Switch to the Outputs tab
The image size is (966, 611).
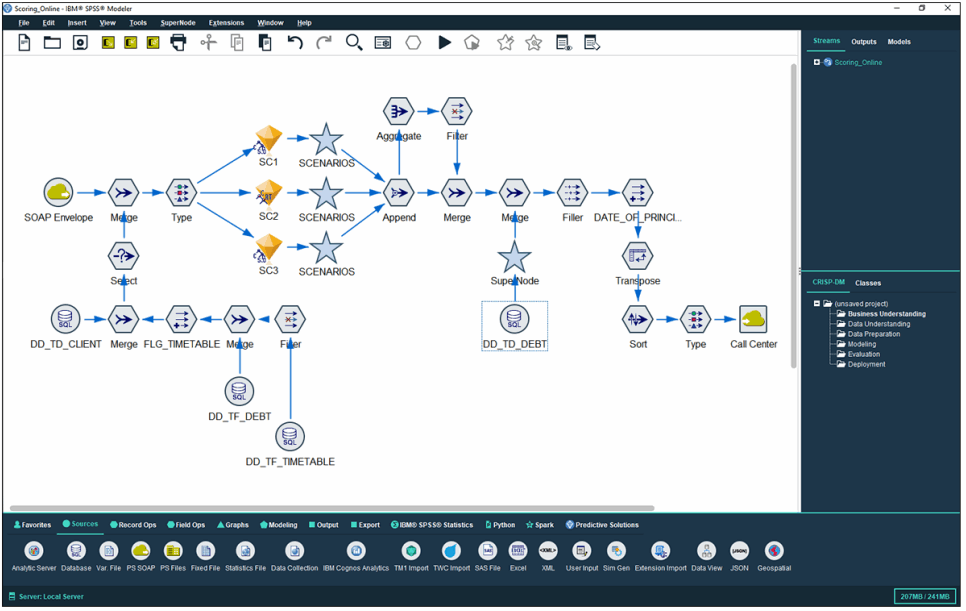click(864, 42)
